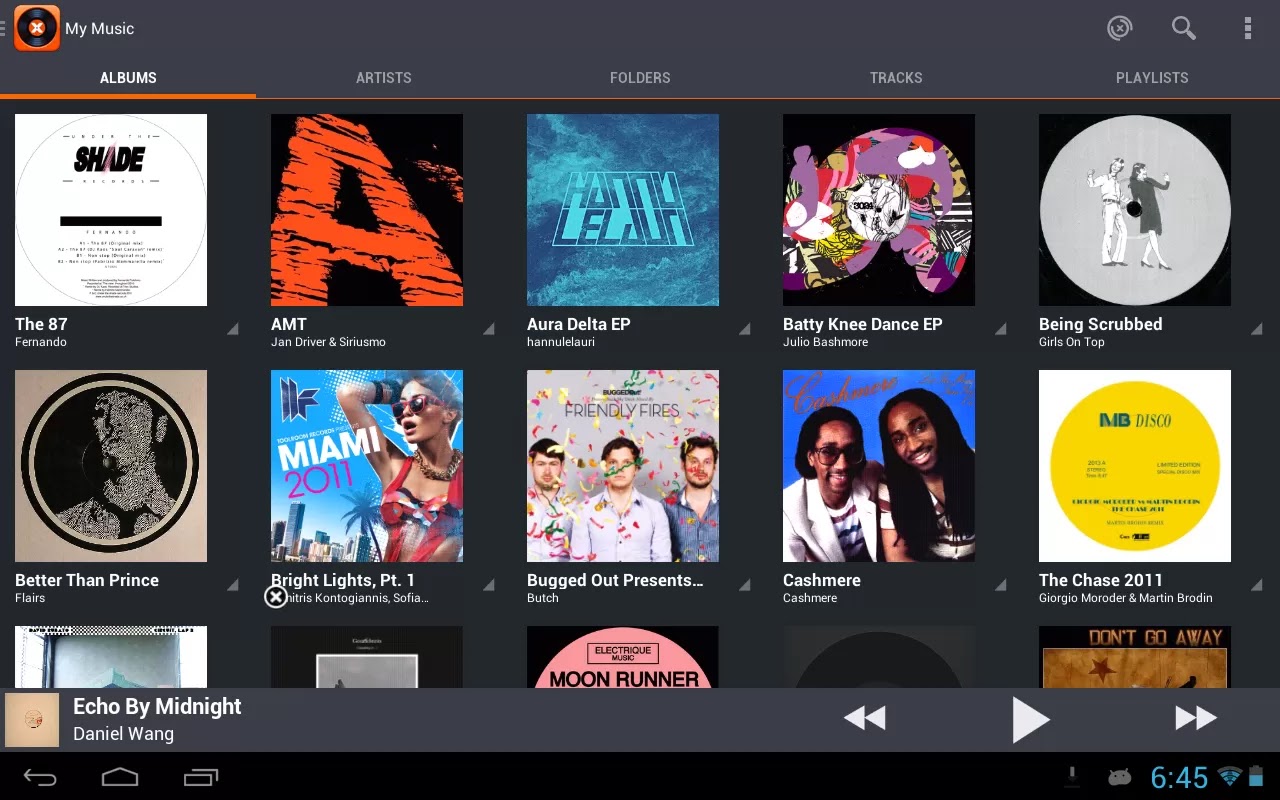Skip to next track
This screenshot has height=800, width=1280.
(x=1196, y=718)
